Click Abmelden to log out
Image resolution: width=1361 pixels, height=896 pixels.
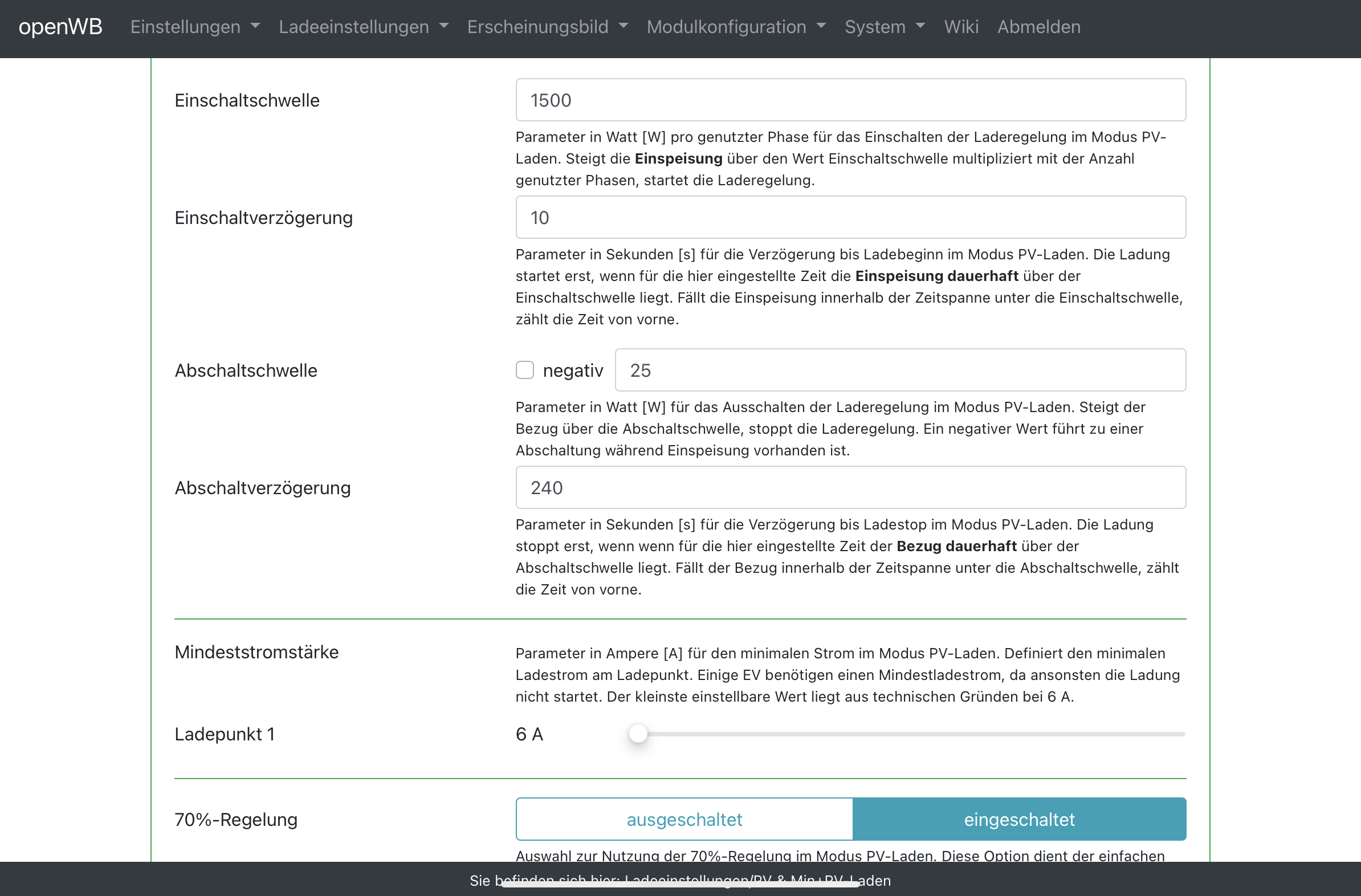(x=1038, y=27)
